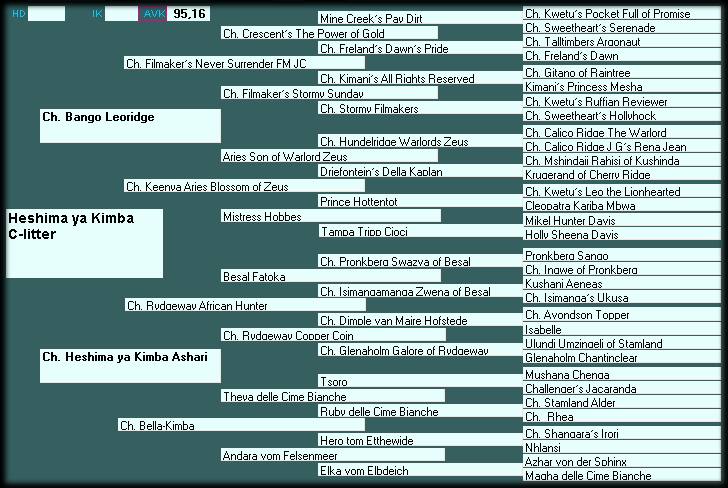Select the Mistress Hobbes entry
Viewport: 728px width, 488px height.
point(331,216)
